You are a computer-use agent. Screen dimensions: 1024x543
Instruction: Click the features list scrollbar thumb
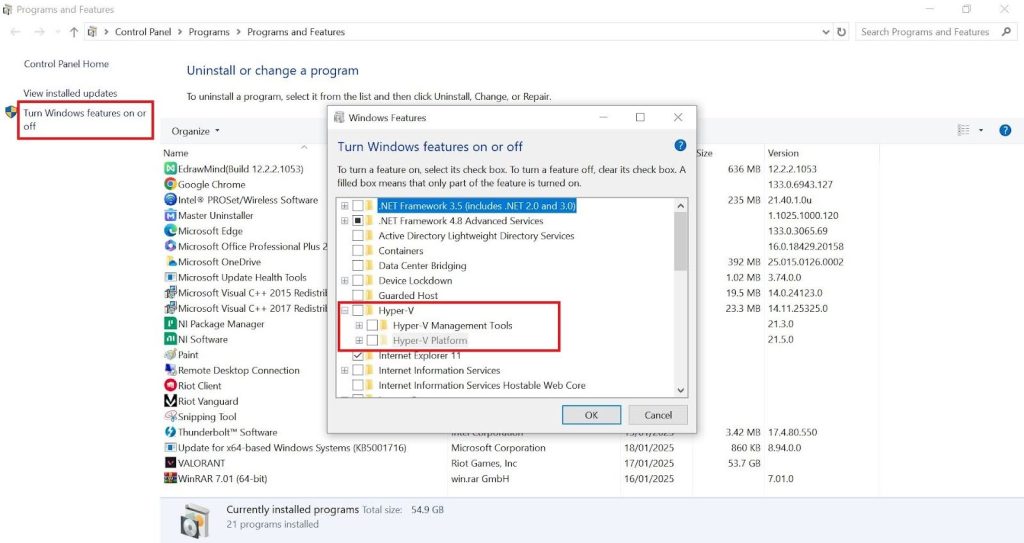click(x=680, y=242)
